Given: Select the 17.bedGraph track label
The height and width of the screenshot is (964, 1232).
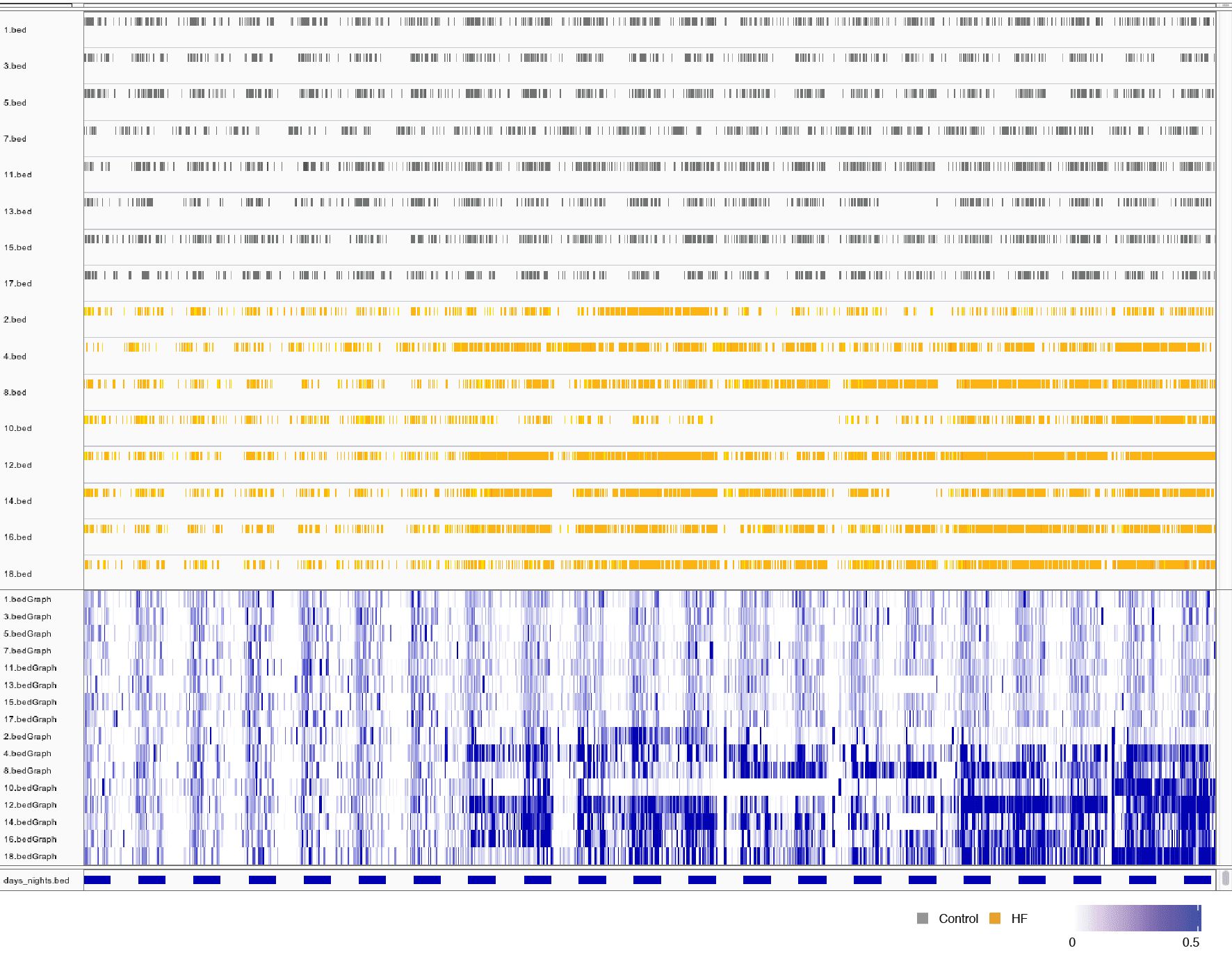Looking at the screenshot, I should [31, 719].
